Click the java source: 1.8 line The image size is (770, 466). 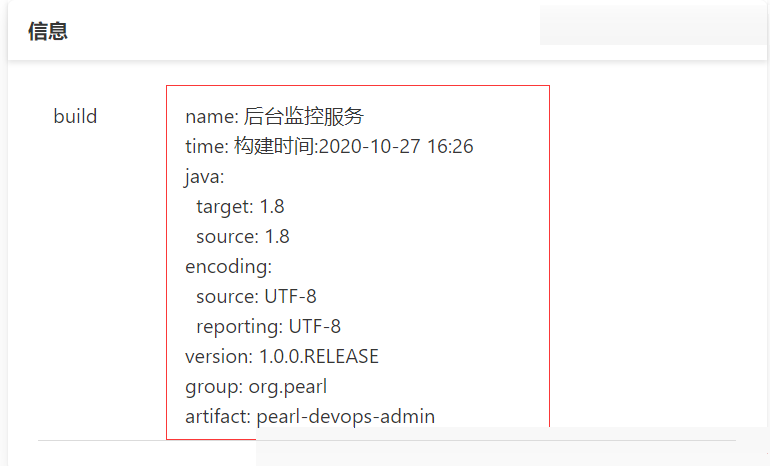243,237
